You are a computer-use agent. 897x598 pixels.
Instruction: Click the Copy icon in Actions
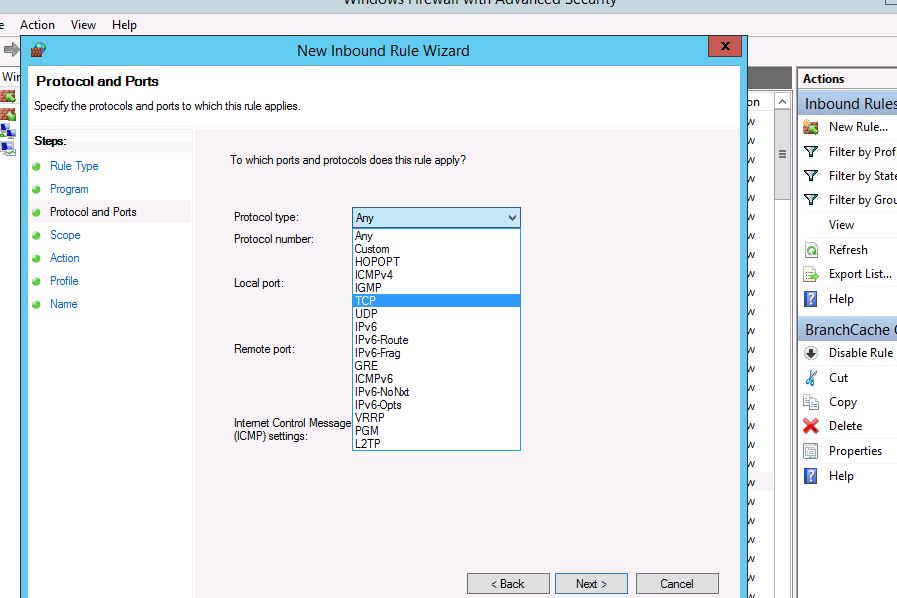[811, 402]
